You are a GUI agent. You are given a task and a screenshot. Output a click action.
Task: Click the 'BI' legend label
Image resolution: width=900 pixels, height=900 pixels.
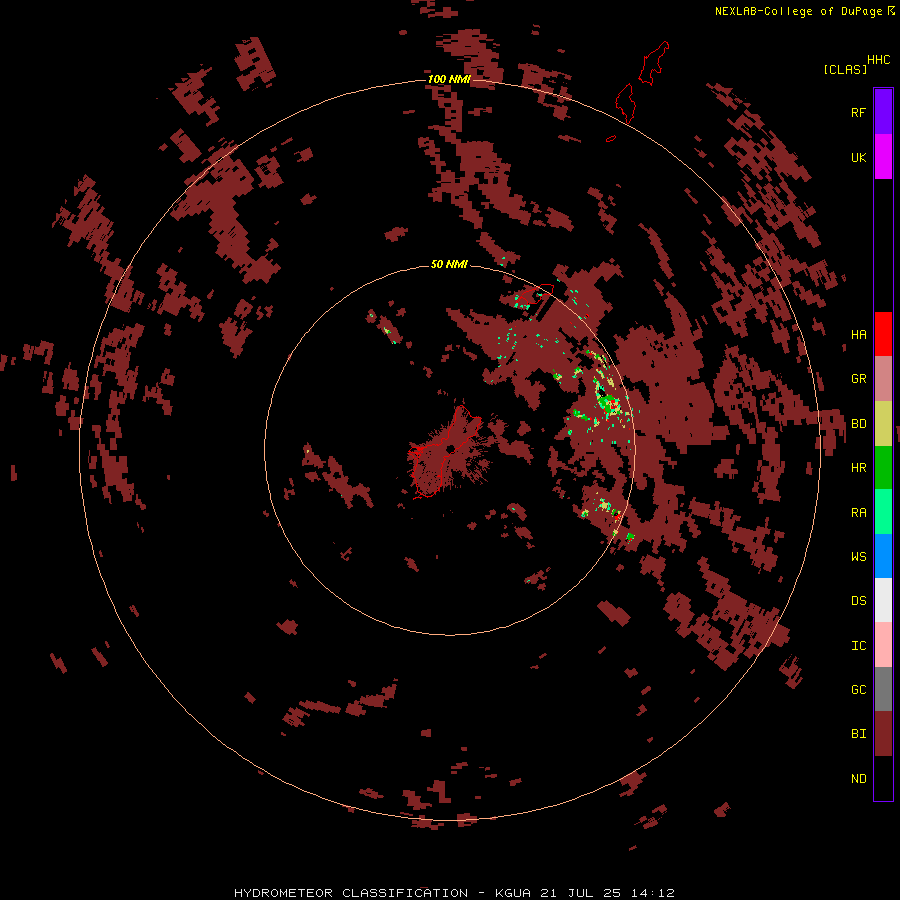858,734
